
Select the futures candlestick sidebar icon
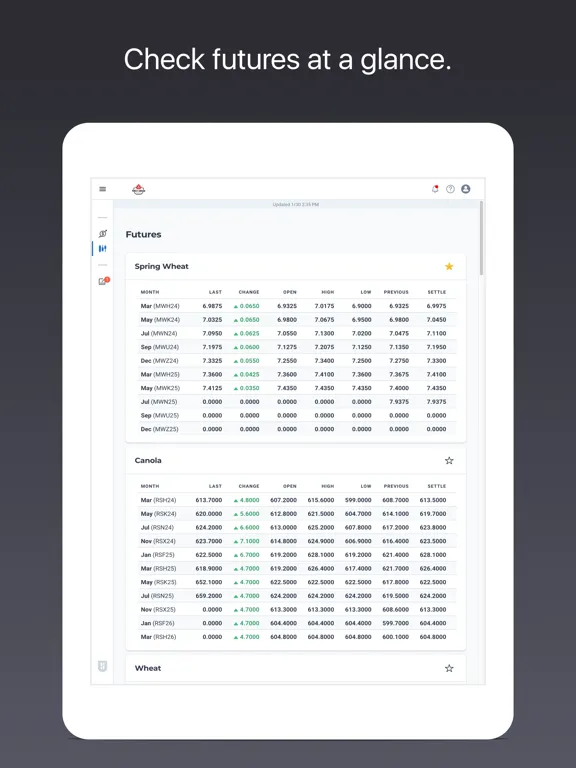[102, 249]
